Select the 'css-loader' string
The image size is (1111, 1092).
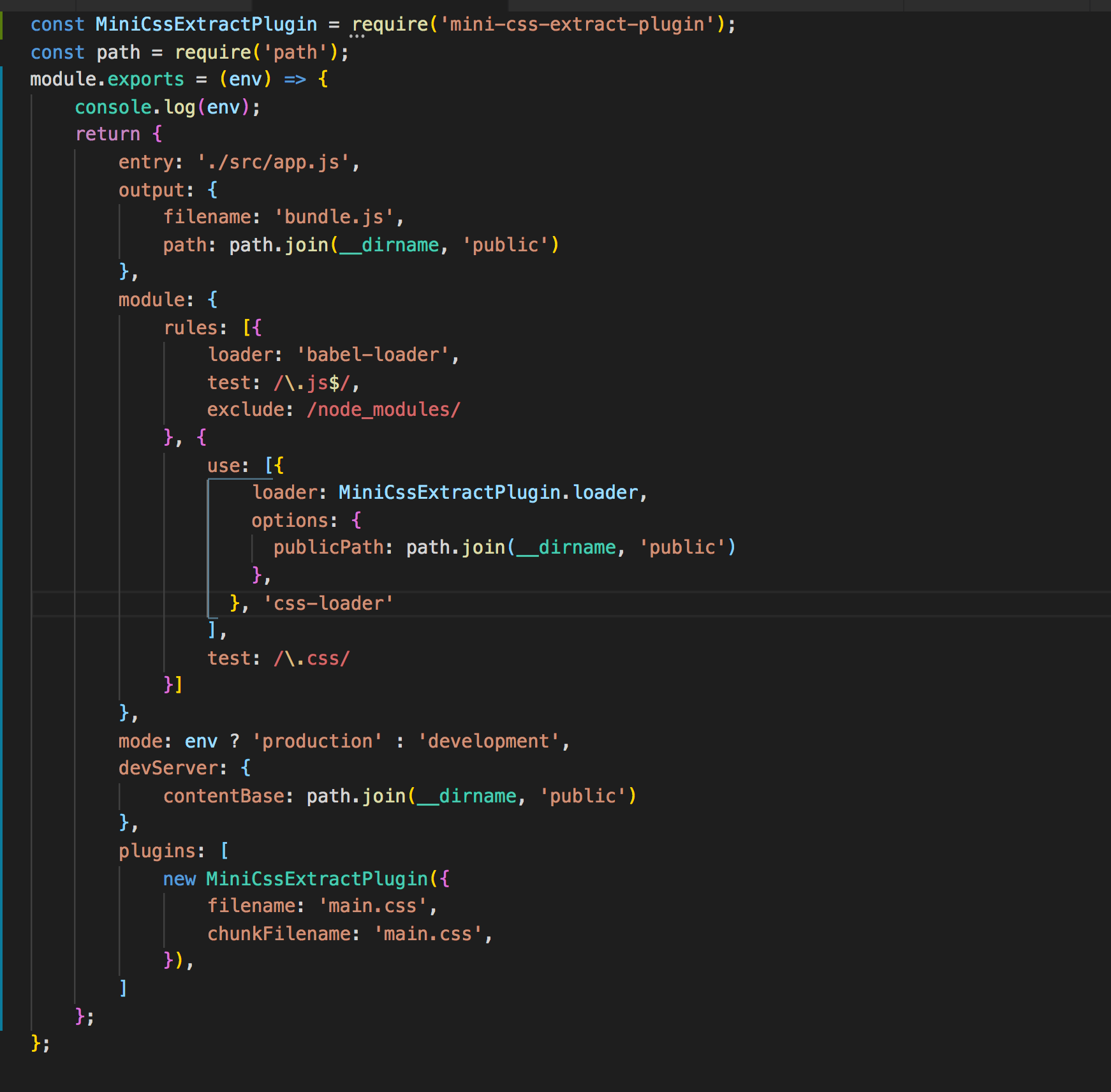point(328,603)
